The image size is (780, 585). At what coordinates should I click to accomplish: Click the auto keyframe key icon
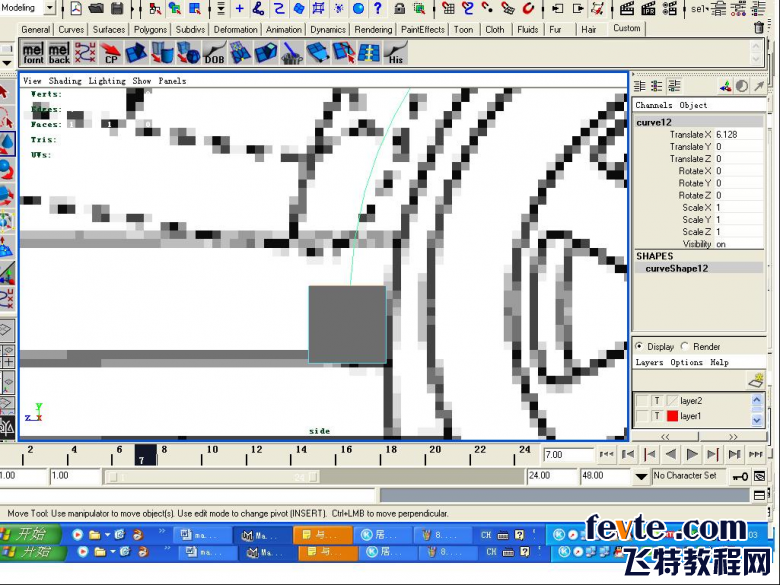tap(740, 477)
